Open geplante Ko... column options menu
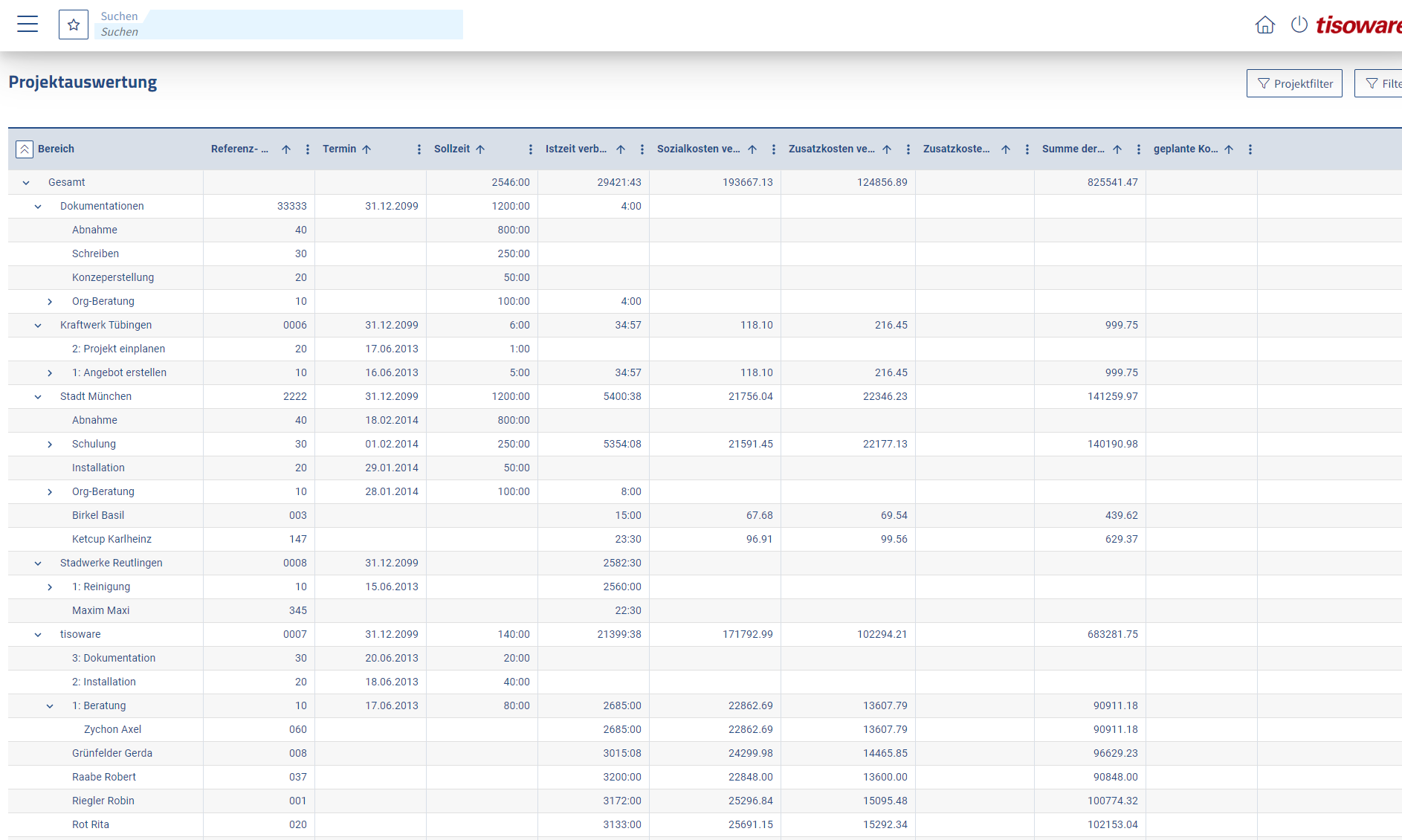The height and width of the screenshot is (840, 1402). click(x=1250, y=149)
